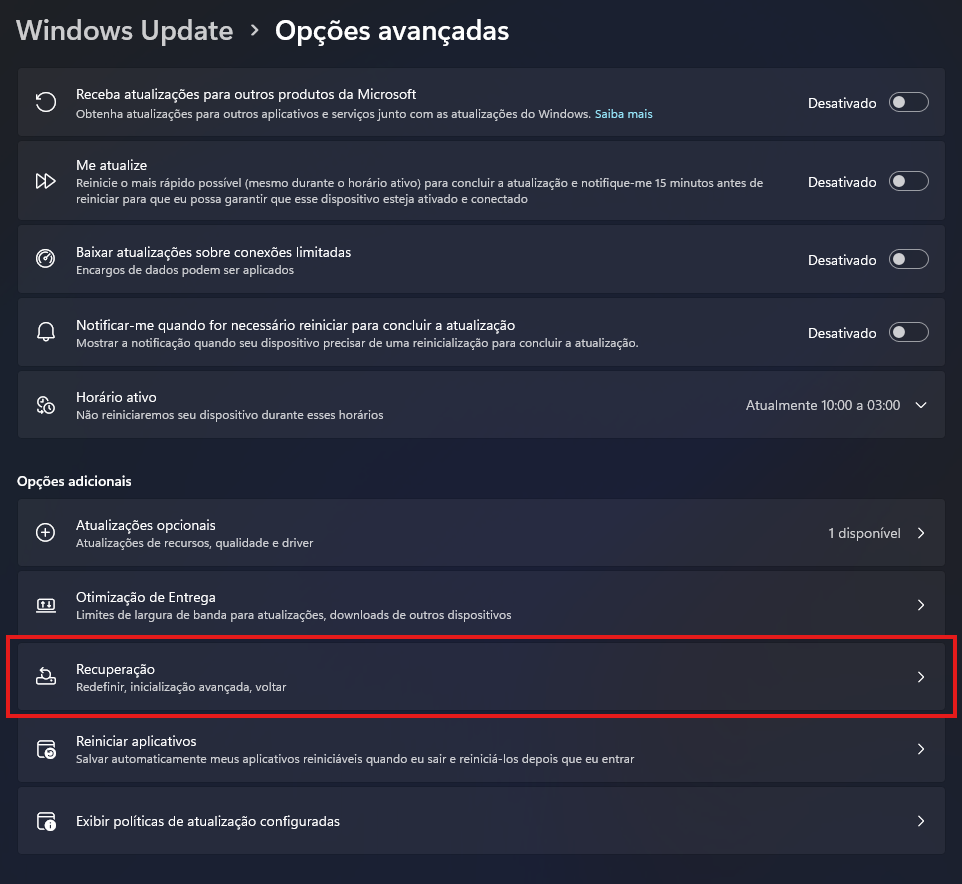Click the bell icon for restart notifications
This screenshot has height=884, width=962.
(x=45, y=332)
